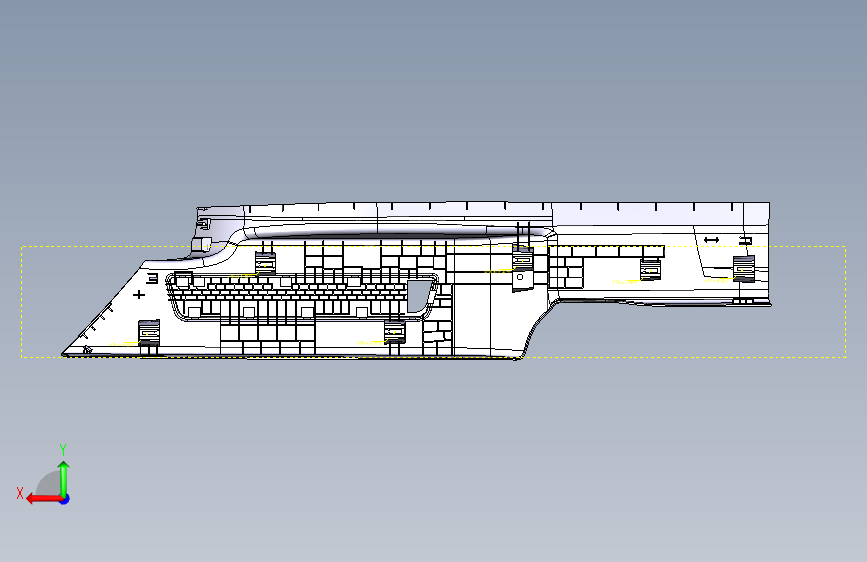
Task: Select the trapezoid cutout in the model's grille
Action: [419, 296]
